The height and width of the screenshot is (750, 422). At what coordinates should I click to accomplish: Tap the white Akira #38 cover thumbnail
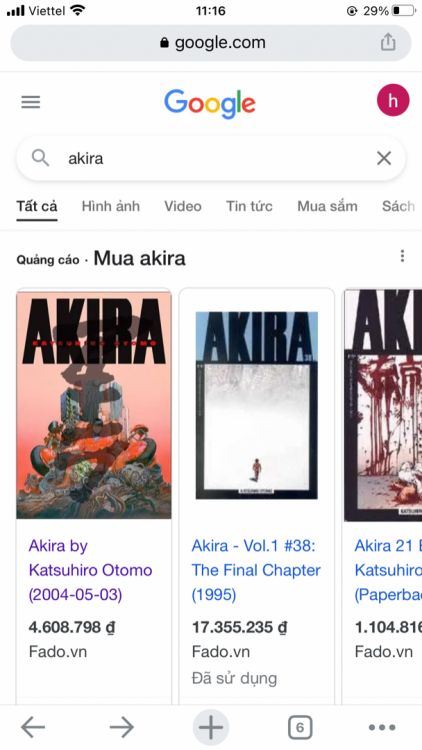[256, 405]
